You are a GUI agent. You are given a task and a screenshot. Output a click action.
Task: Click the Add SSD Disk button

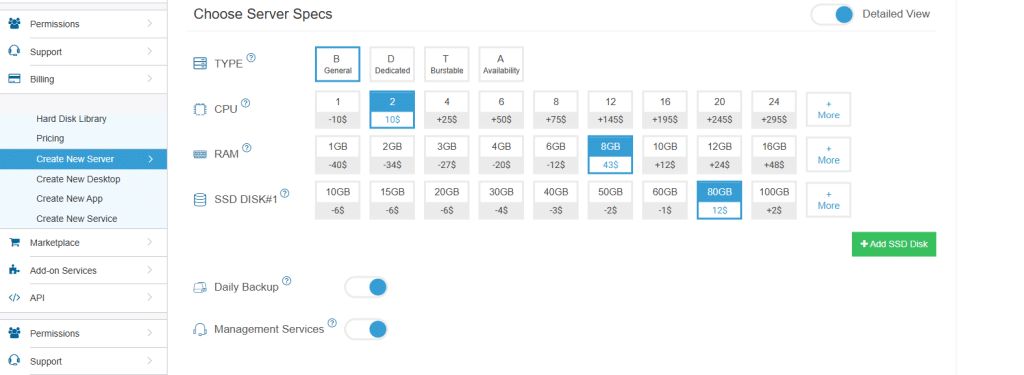[x=893, y=244]
